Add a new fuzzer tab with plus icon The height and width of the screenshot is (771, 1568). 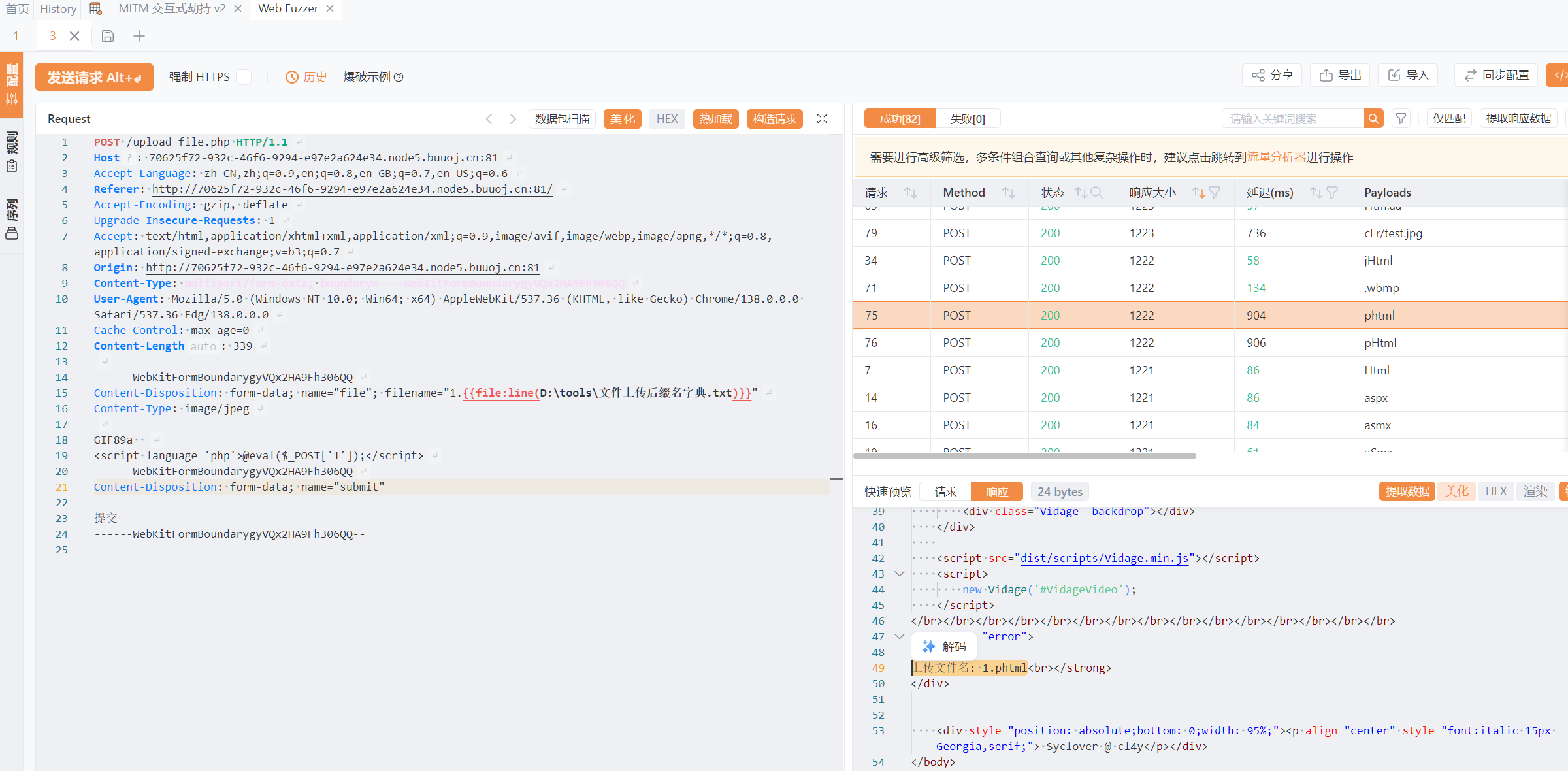coord(139,36)
